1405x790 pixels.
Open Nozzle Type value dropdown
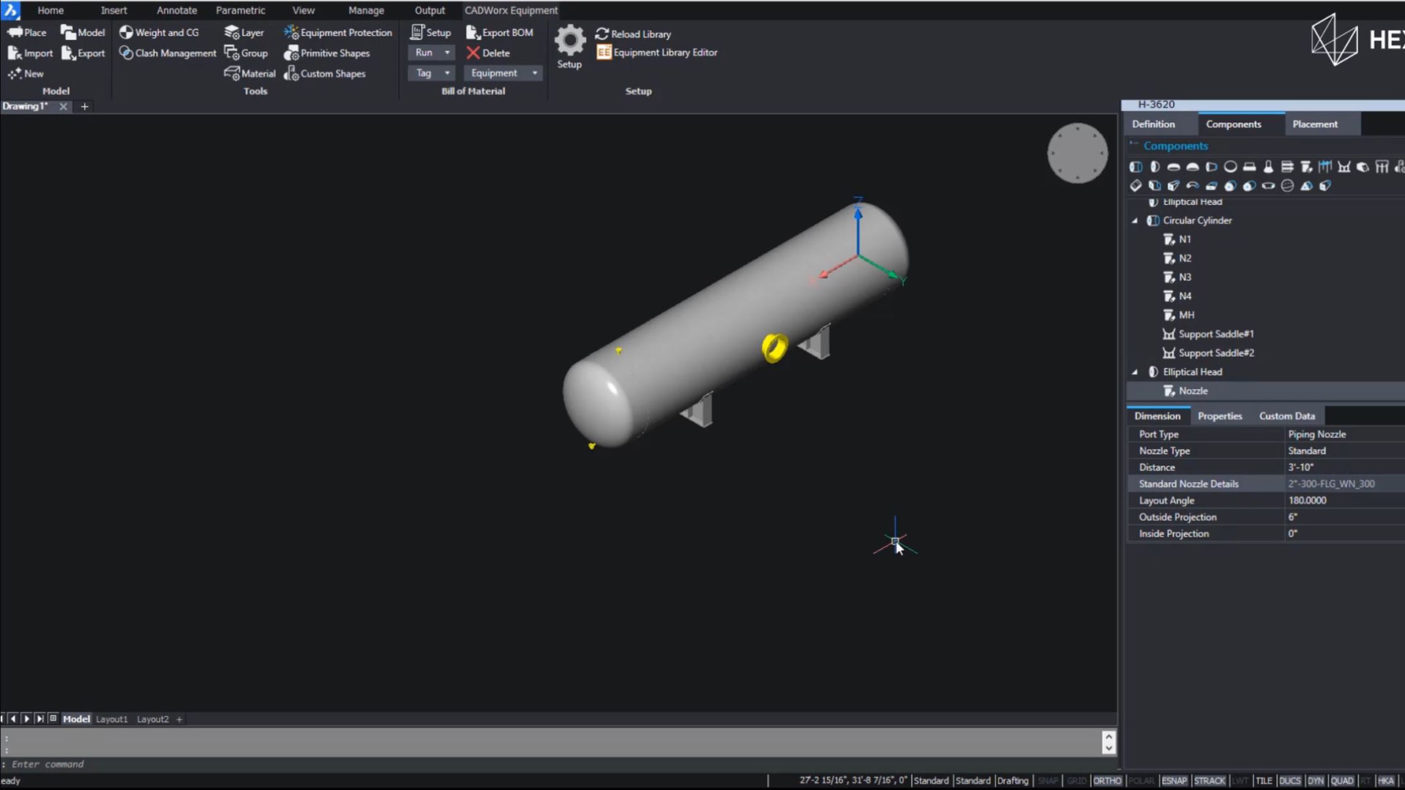tap(1344, 451)
